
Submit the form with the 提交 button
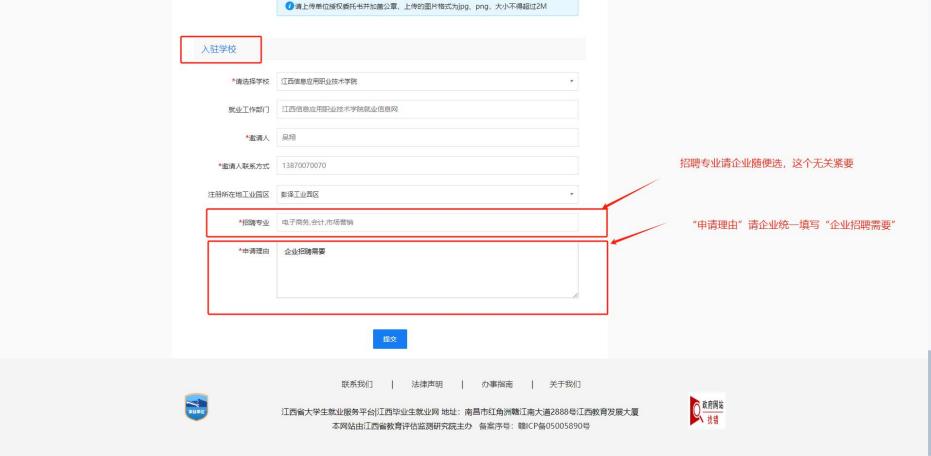(x=390, y=339)
